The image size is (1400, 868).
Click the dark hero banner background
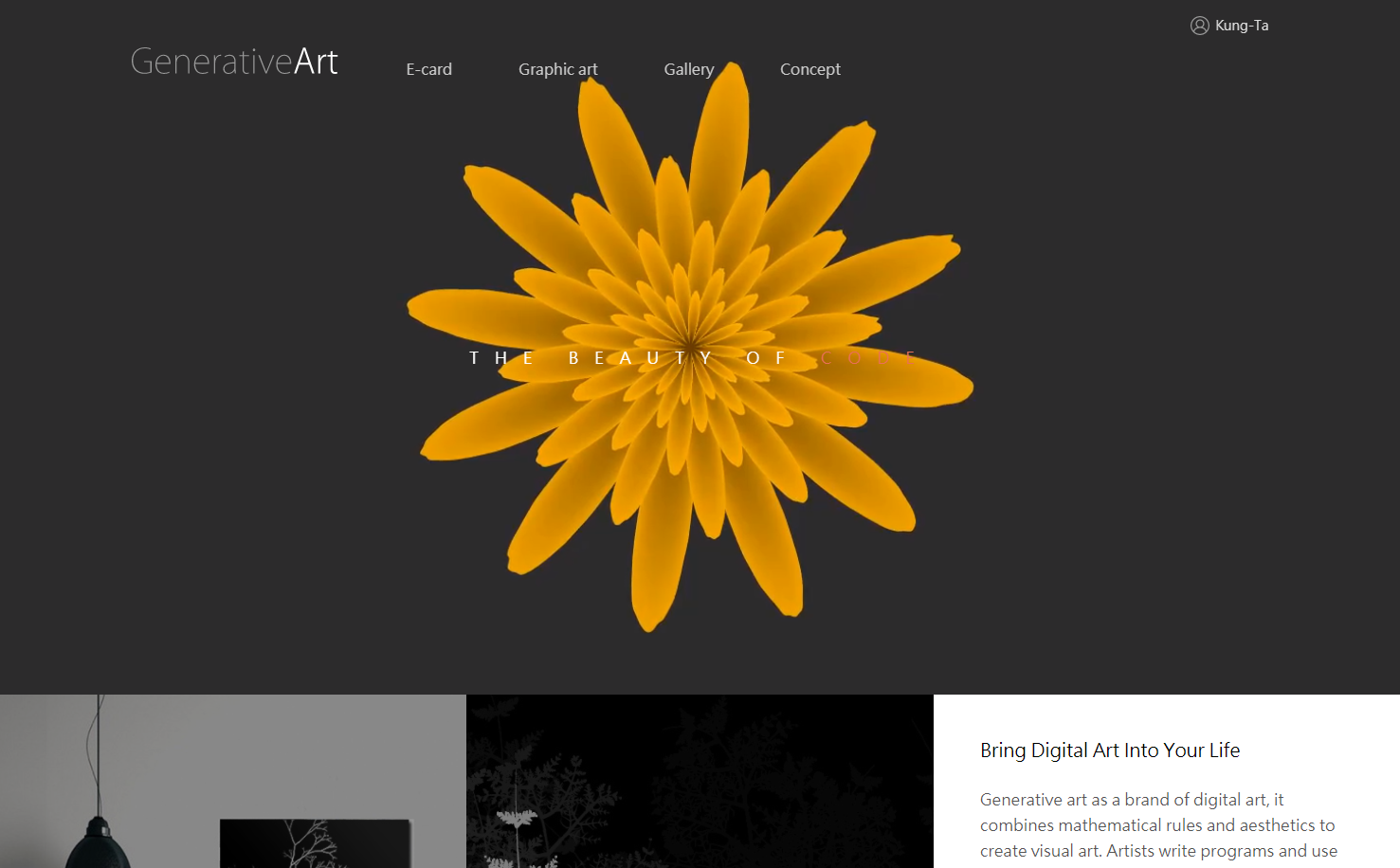(190, 379)
